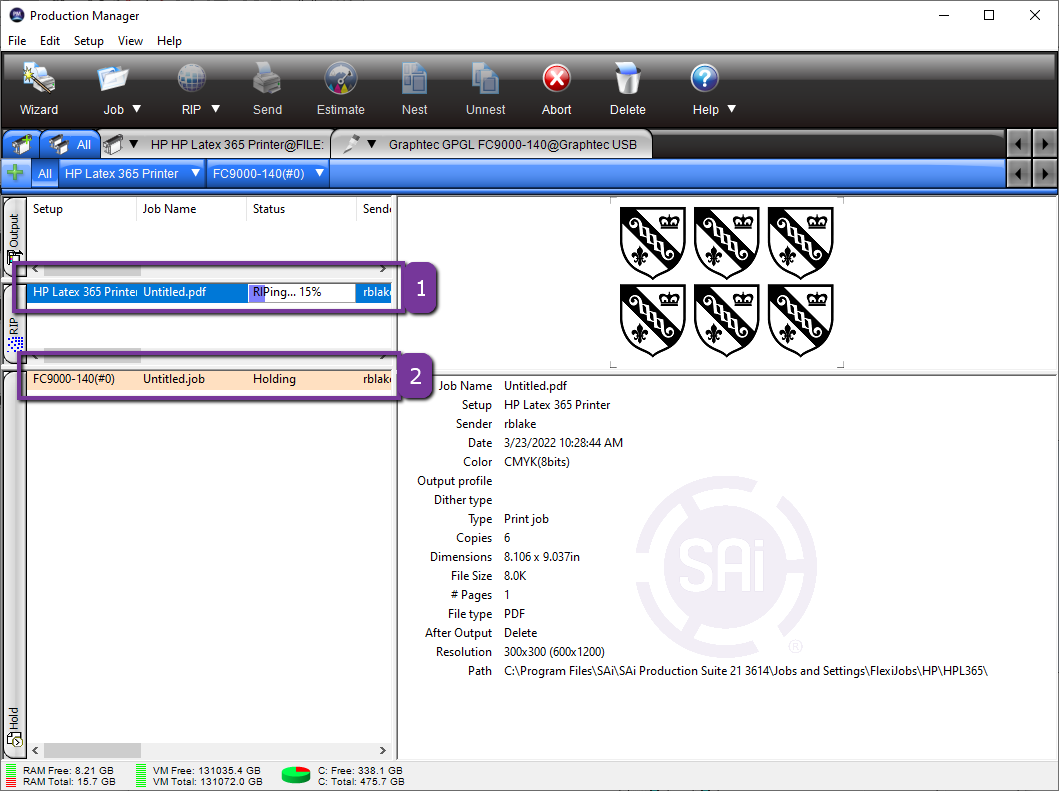
Task: Delete the selected job
Action: [627, 80]
